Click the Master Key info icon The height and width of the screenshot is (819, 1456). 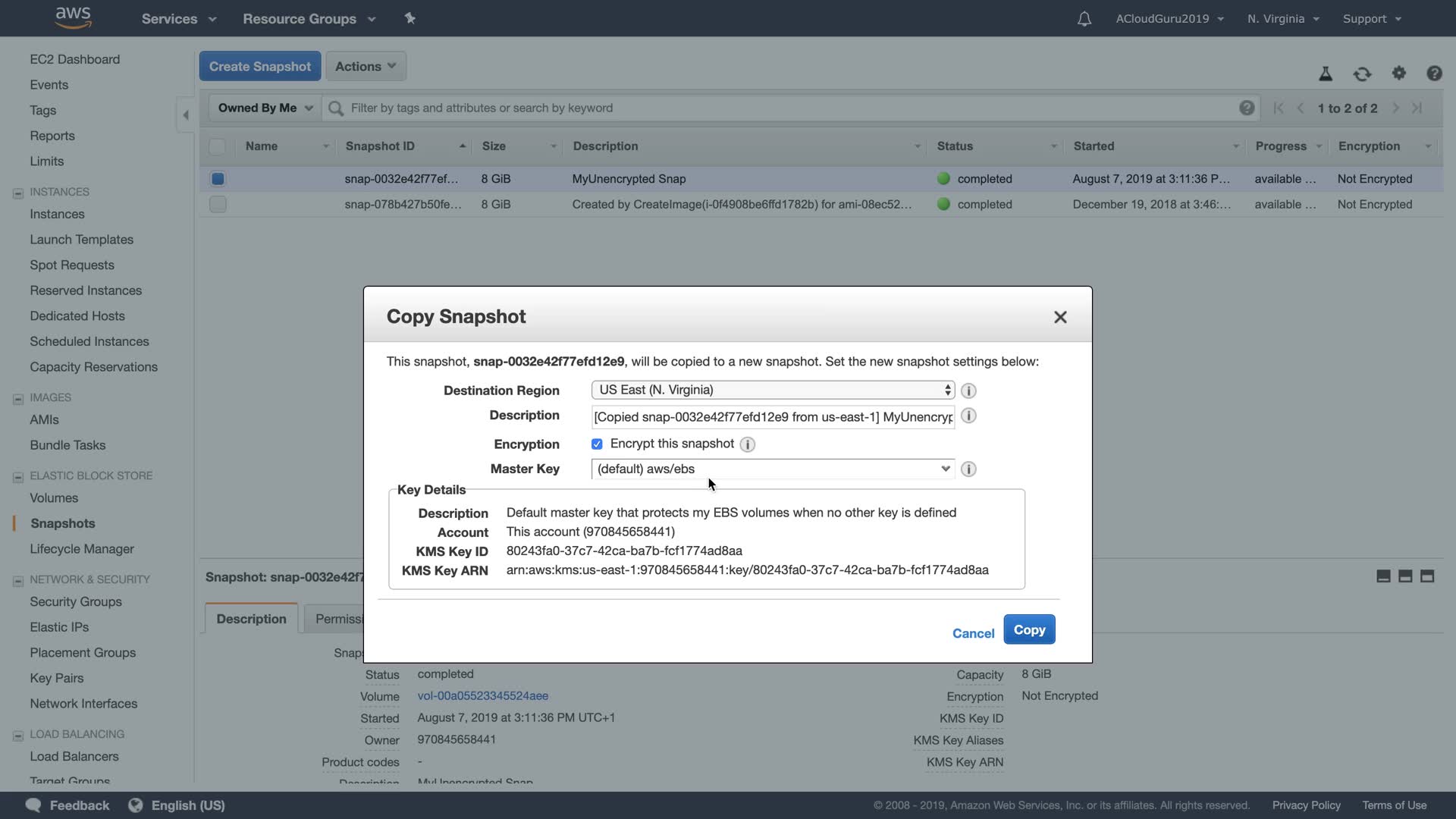[x=968, y=469]
